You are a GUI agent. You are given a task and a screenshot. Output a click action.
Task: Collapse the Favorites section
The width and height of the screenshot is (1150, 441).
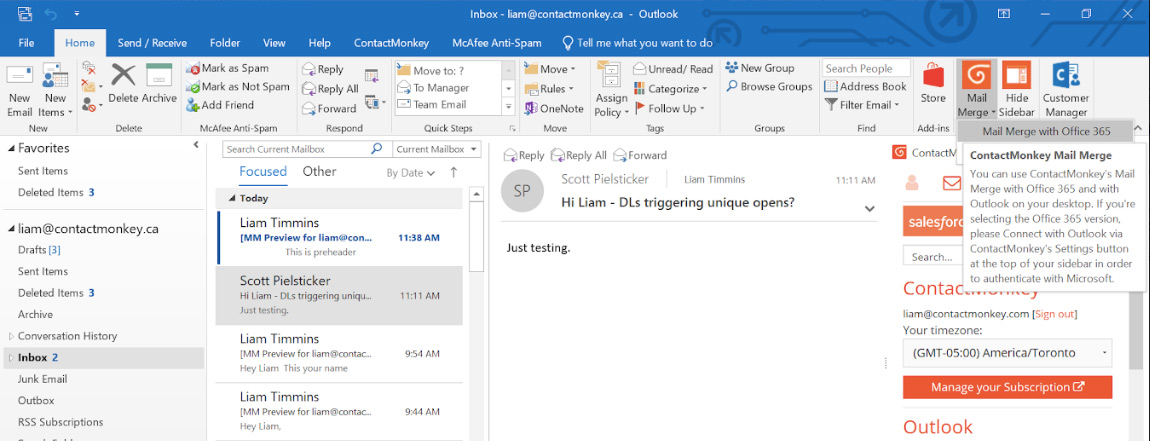point(11,148)
